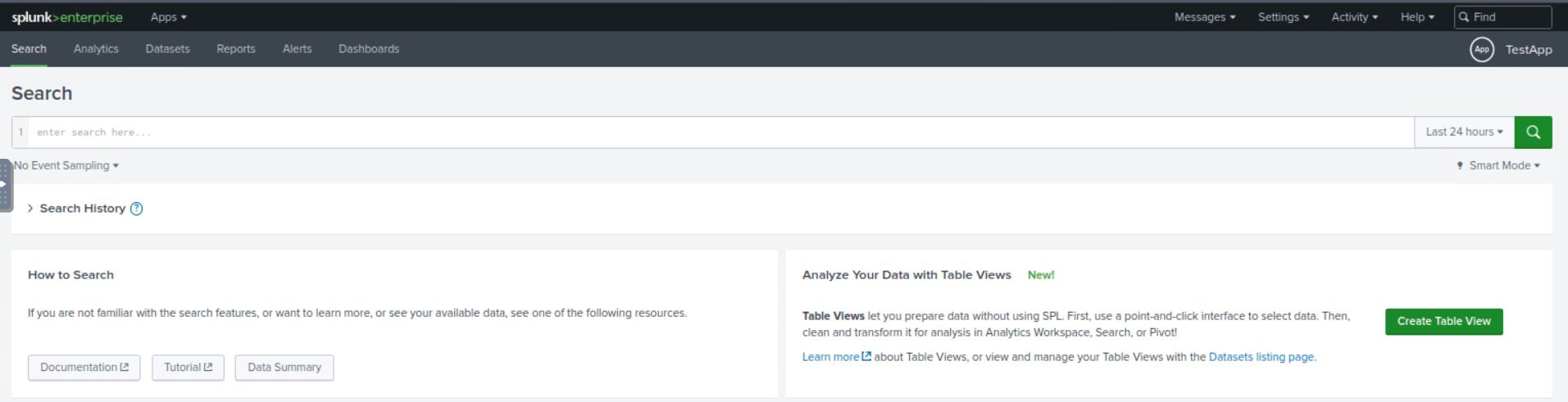This screenshot has width=1568, height=402.
Task: Switch to the Dashboards tab
Action: (369, 49)
